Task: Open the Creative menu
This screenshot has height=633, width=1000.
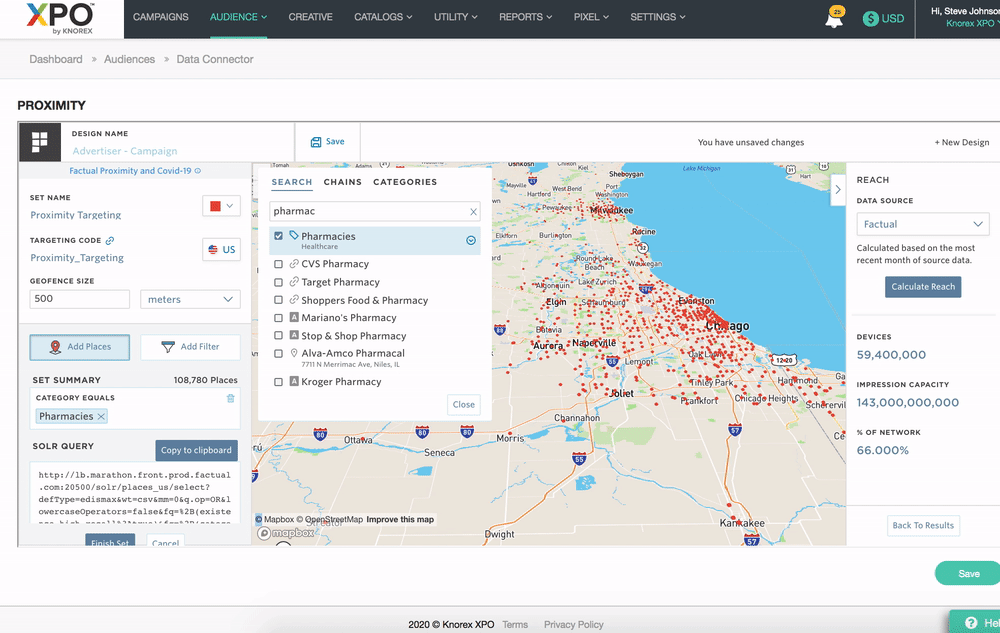Action: 310,17
